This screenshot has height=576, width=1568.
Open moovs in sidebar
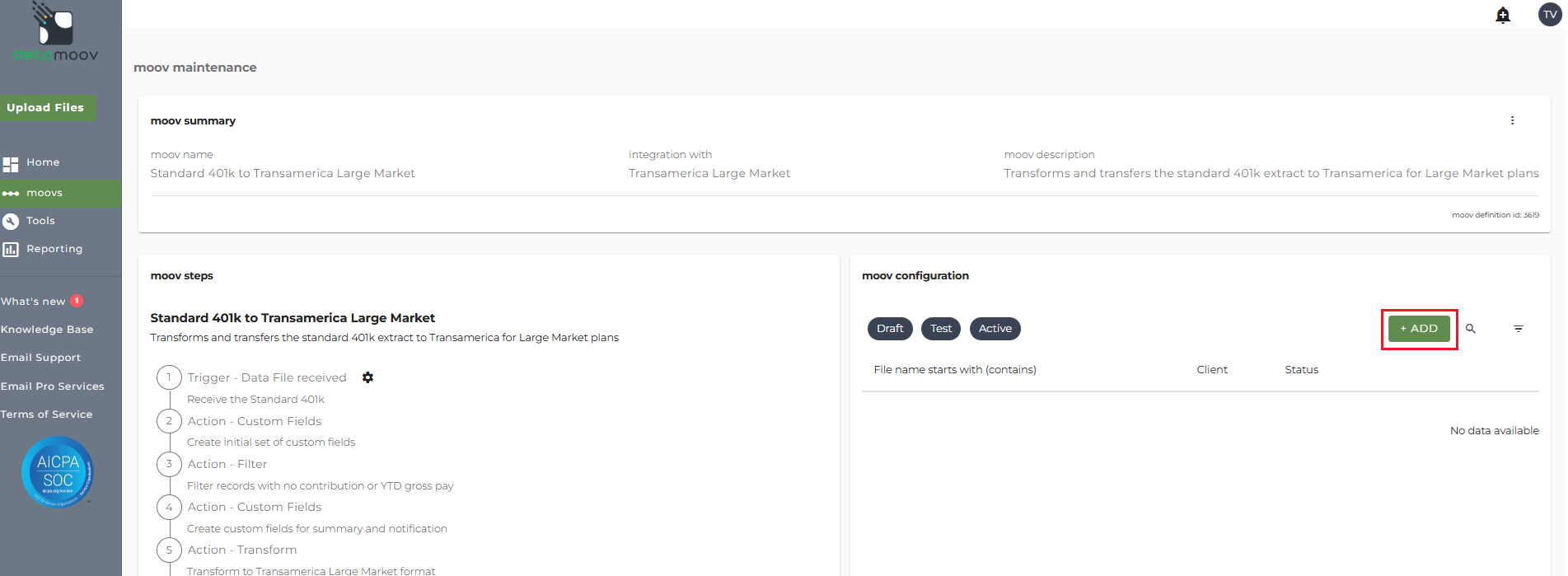point(44,193)
